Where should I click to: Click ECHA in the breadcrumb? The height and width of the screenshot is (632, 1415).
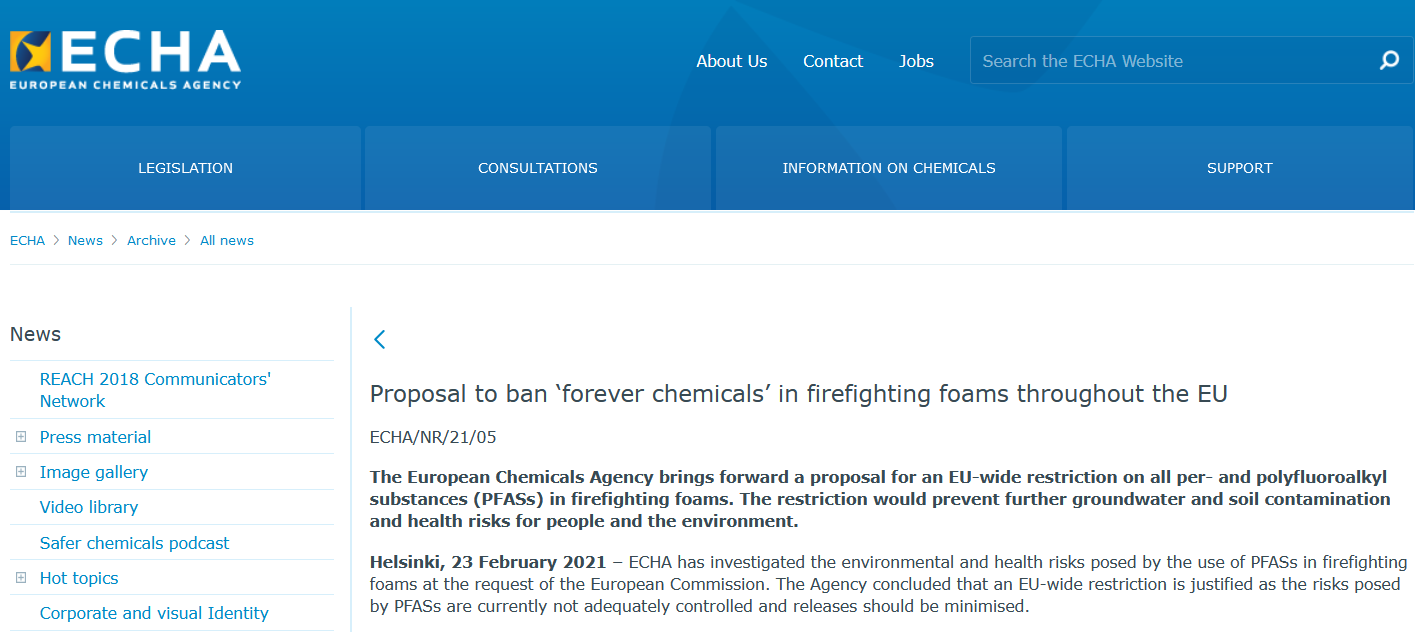[x=27, y=240]
